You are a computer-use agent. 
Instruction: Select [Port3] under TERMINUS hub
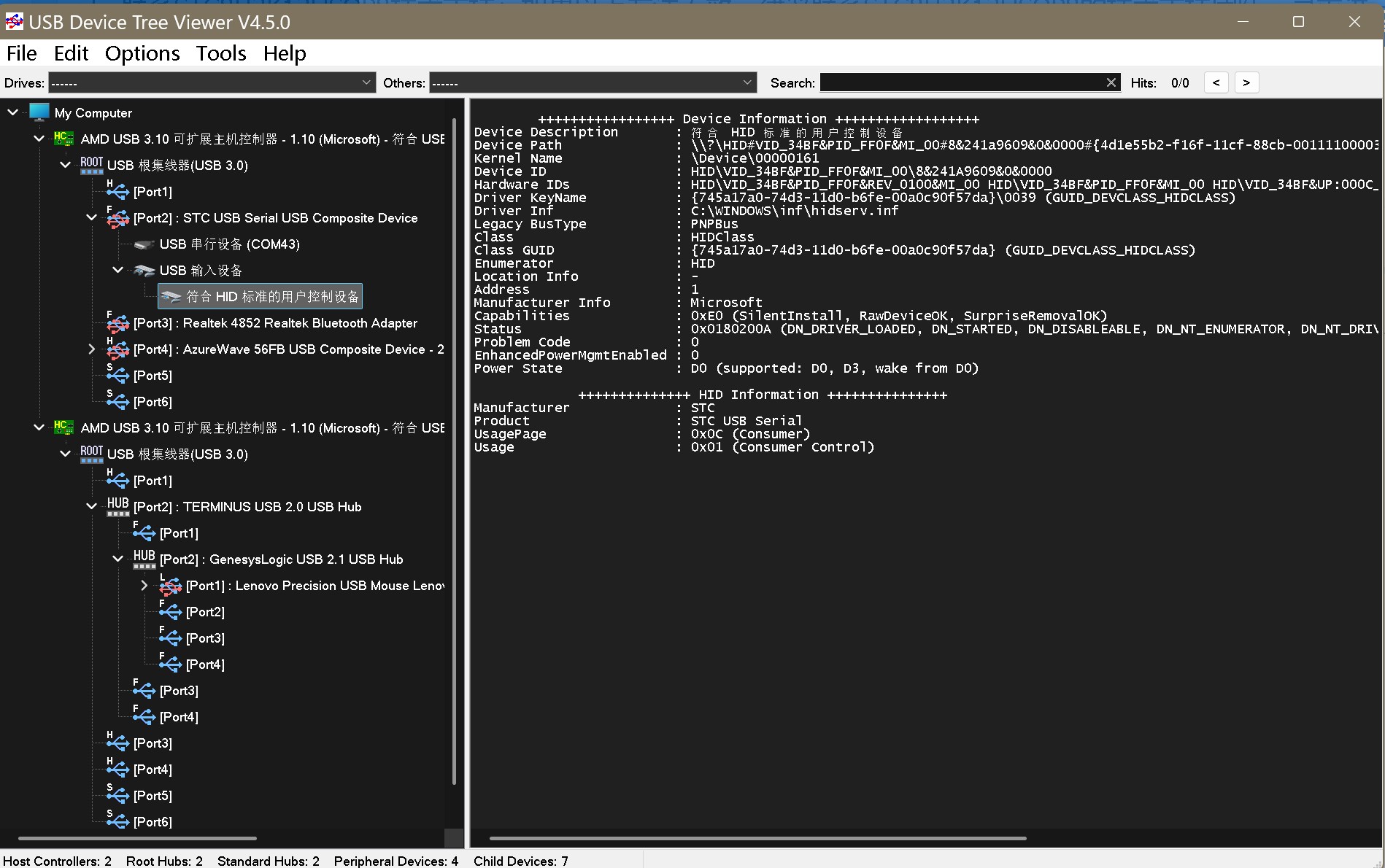pos(179,690)
